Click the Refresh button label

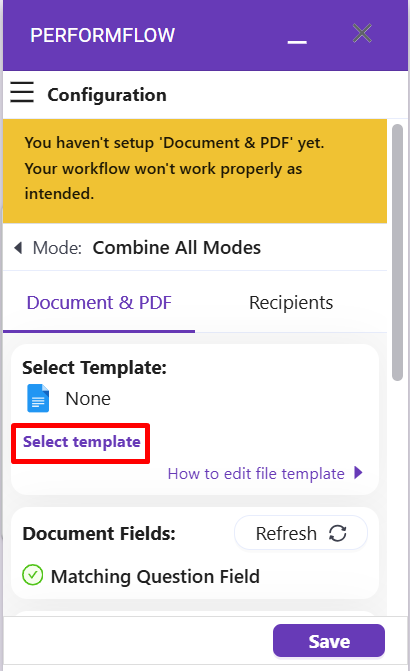coord(286,534)
